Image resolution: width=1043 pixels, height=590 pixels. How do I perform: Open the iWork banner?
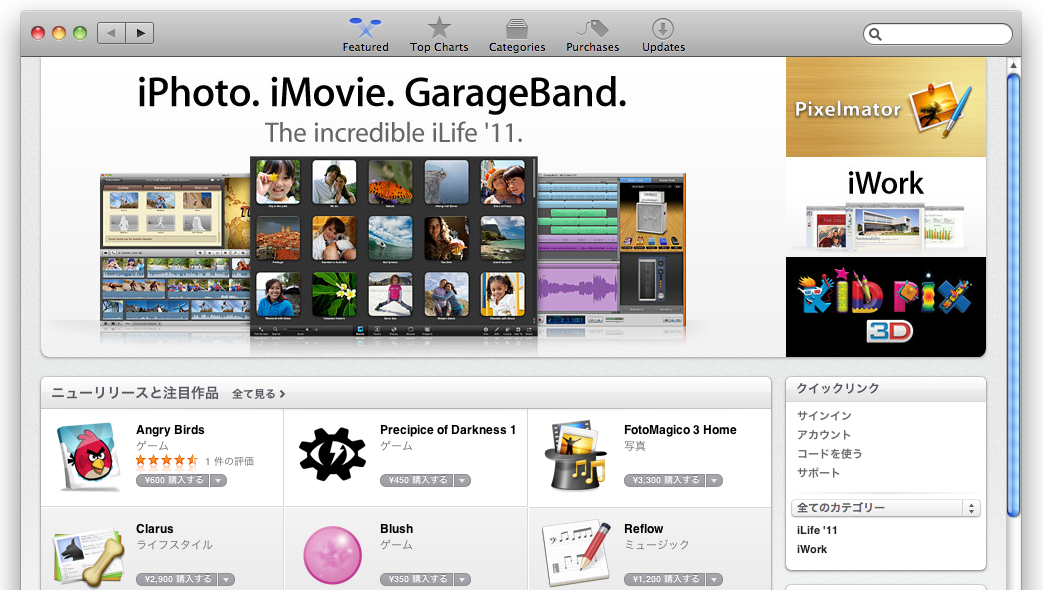tap(885, 207)
